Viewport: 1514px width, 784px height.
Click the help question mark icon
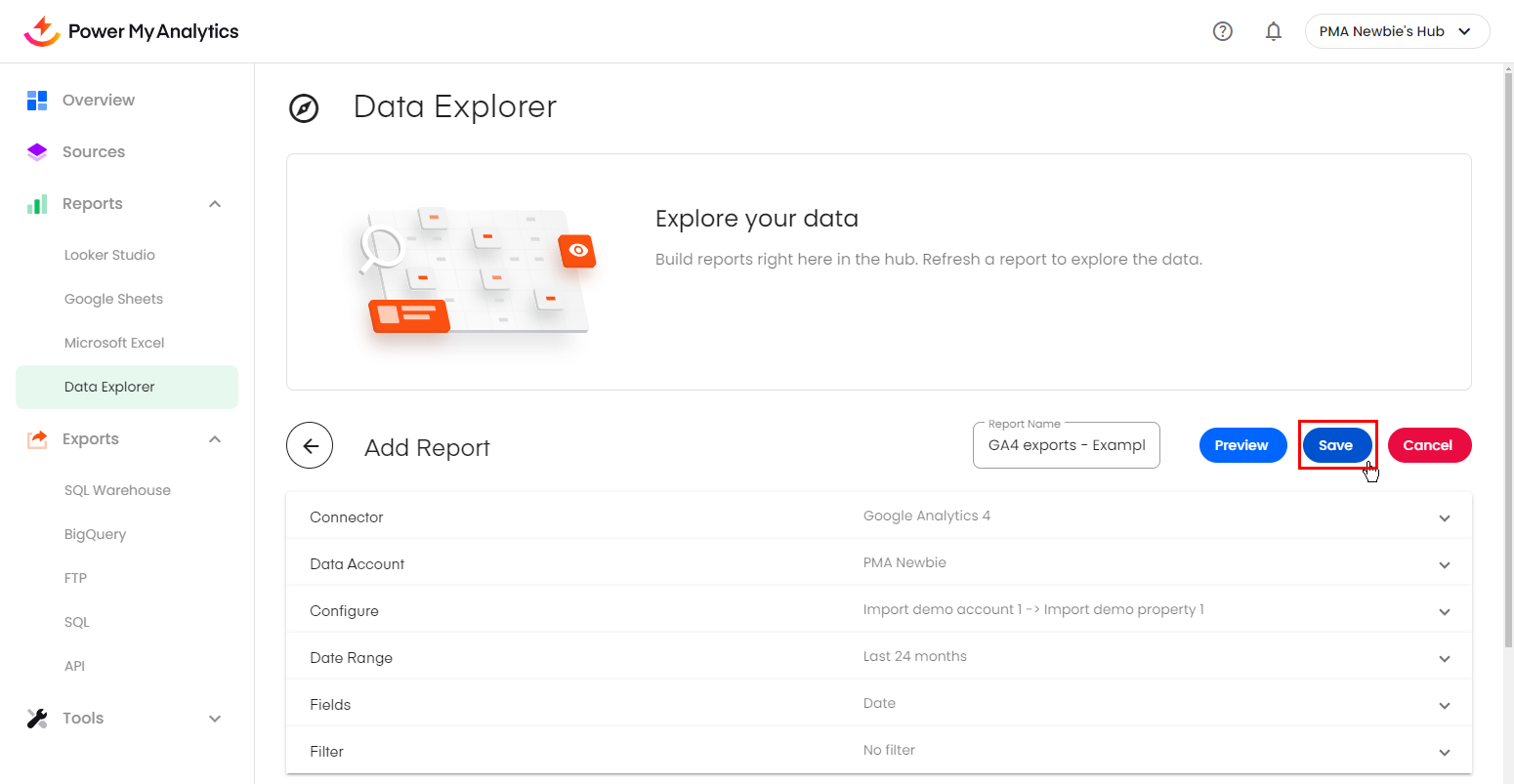tap(1222, 31)
